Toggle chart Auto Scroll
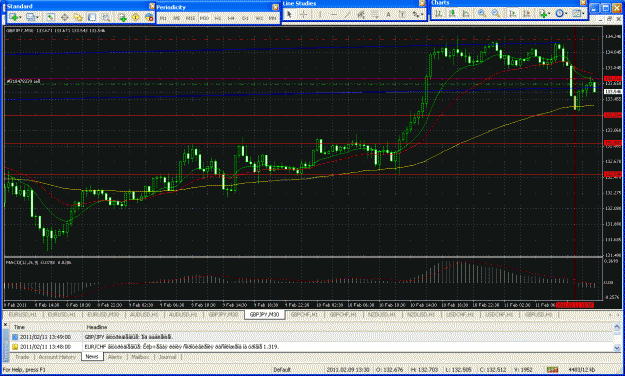625x376 pixels. point(513,14)
